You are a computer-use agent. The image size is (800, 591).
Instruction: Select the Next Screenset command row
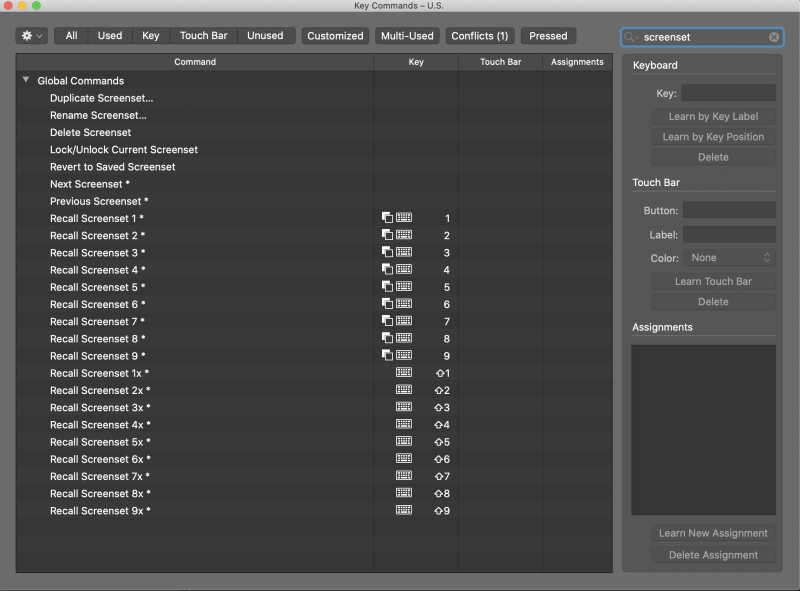[90, 184]
